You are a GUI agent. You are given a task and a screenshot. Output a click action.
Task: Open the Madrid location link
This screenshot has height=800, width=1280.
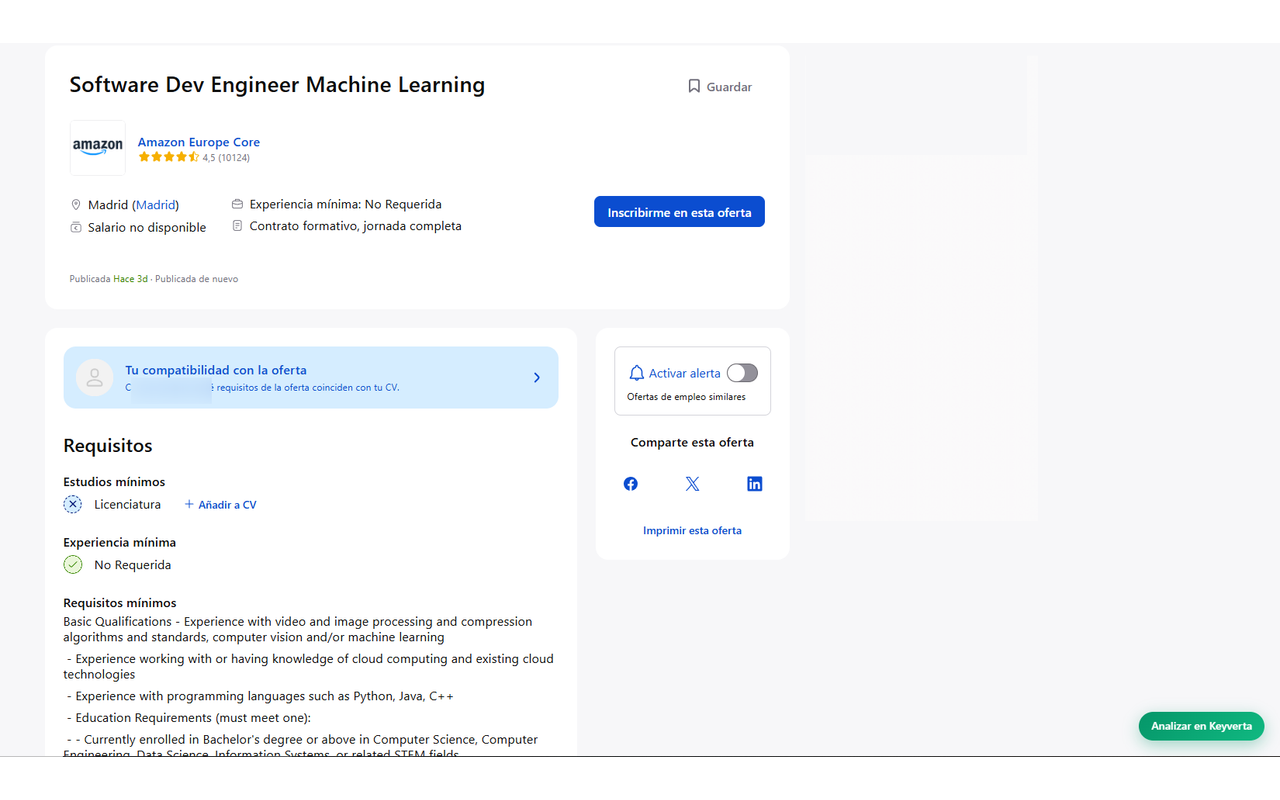pos(155,205)
